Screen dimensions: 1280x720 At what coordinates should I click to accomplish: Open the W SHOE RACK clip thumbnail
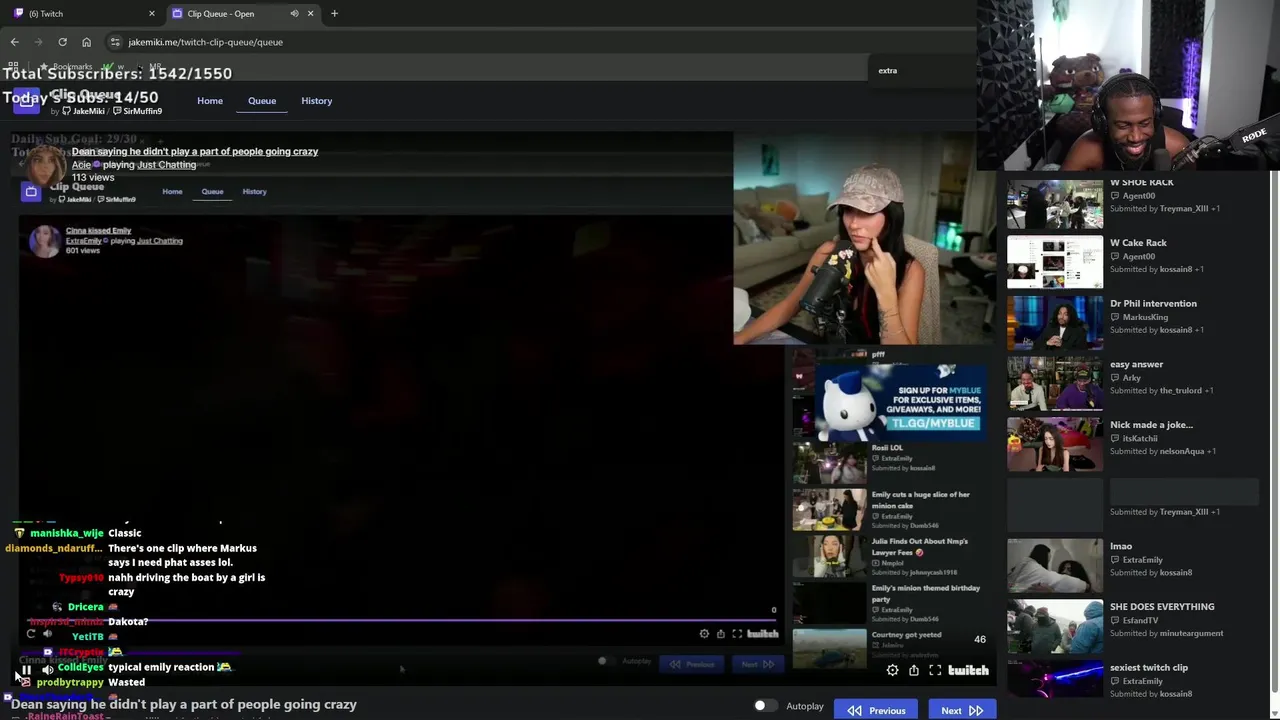1055,204
